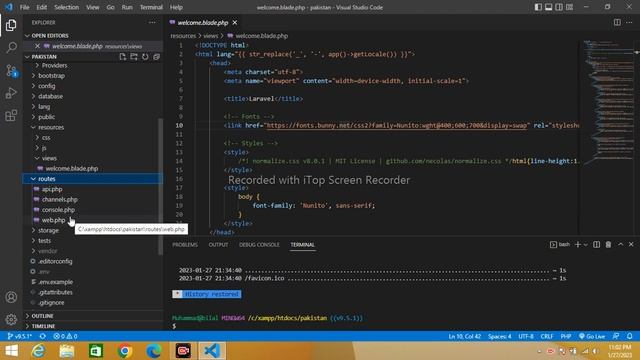The height and width of the screenshot is (360, 640).
Task: Collapse the Open Editors section
Action: tap(50, 36)
